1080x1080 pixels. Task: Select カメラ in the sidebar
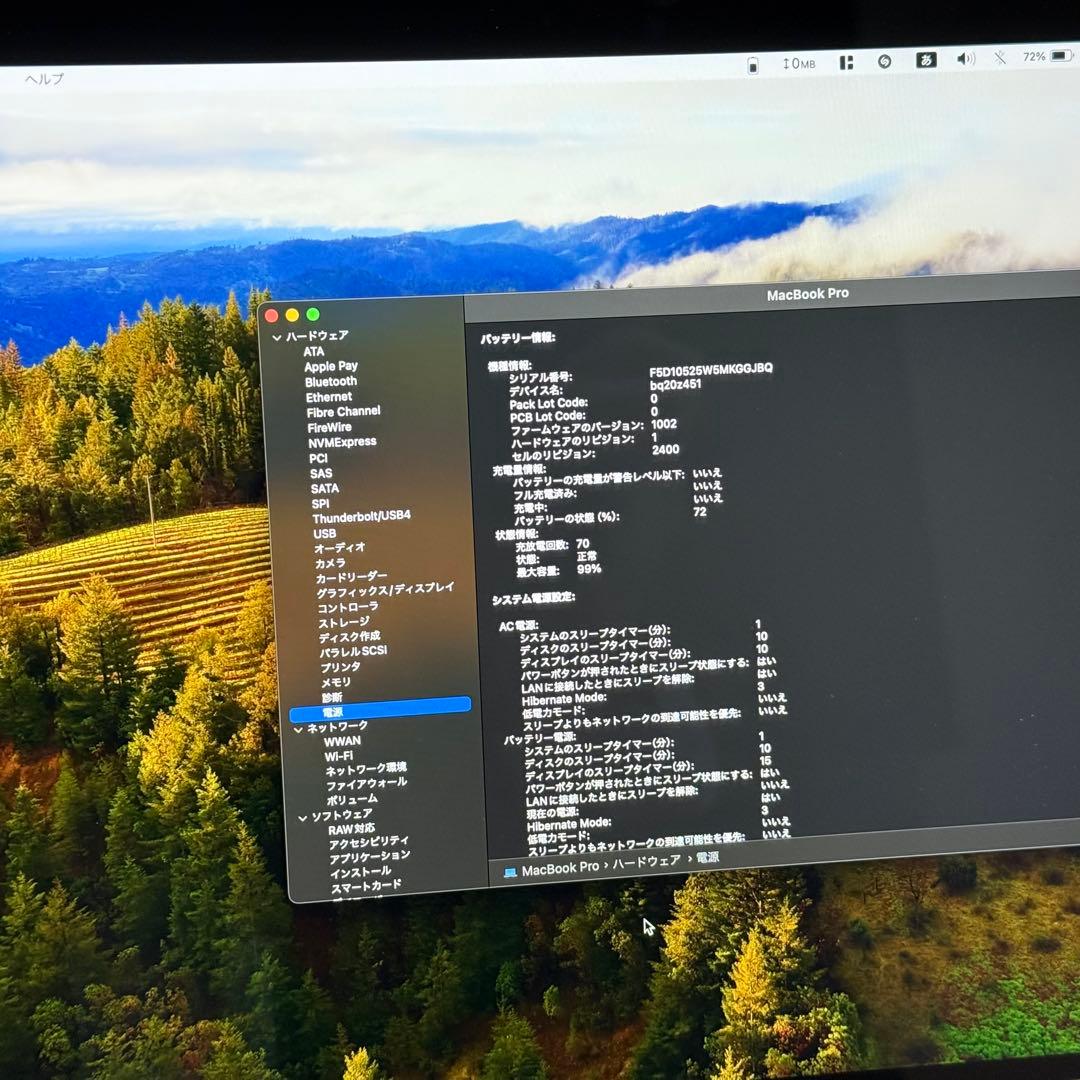330,563
